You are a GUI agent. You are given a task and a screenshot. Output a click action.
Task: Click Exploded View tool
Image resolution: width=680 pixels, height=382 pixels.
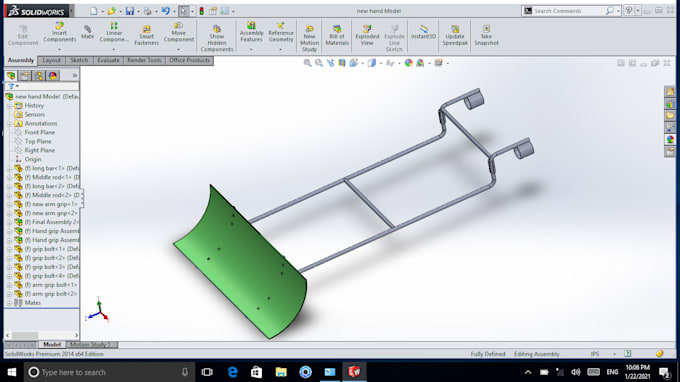(x=367, y=36)
